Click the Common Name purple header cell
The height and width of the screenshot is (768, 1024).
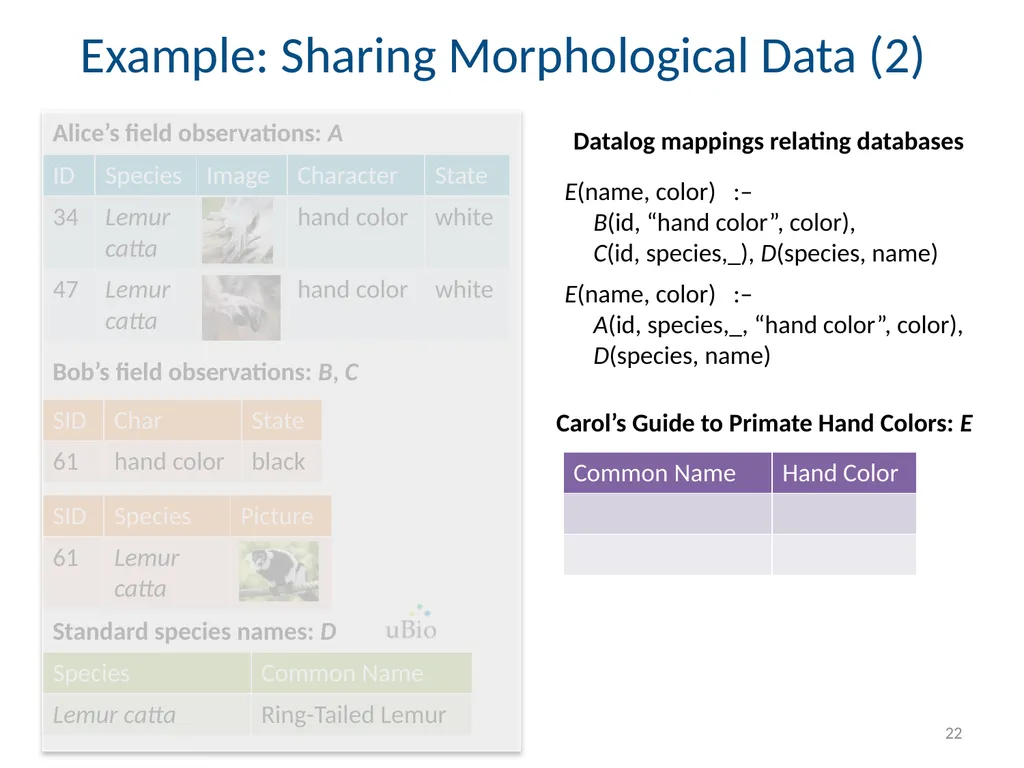pos(667,473)
